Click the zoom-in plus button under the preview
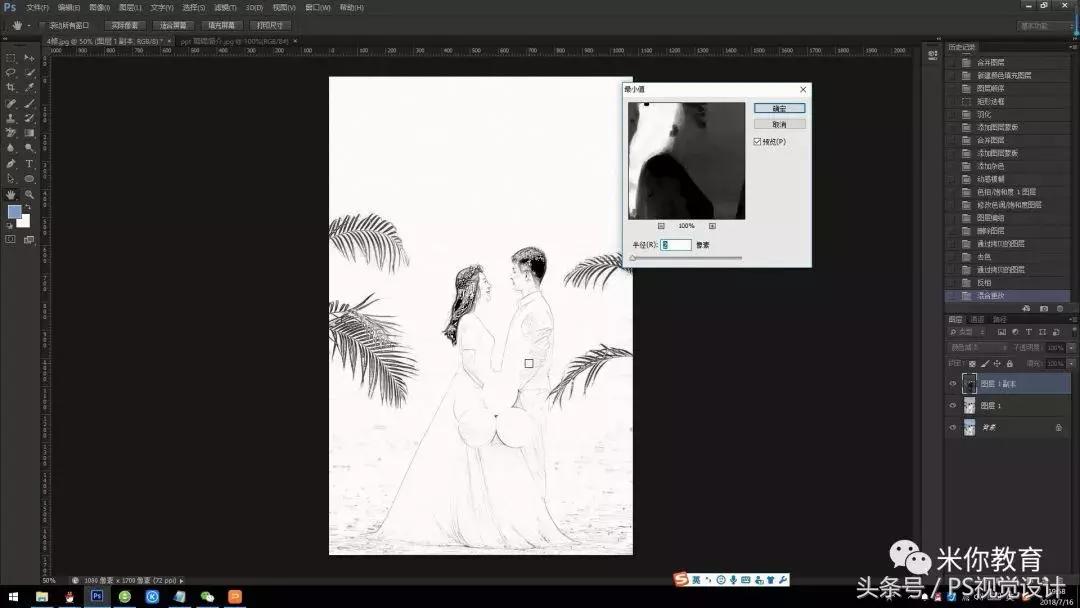1080x608 pixels. (x=712, y=226)
